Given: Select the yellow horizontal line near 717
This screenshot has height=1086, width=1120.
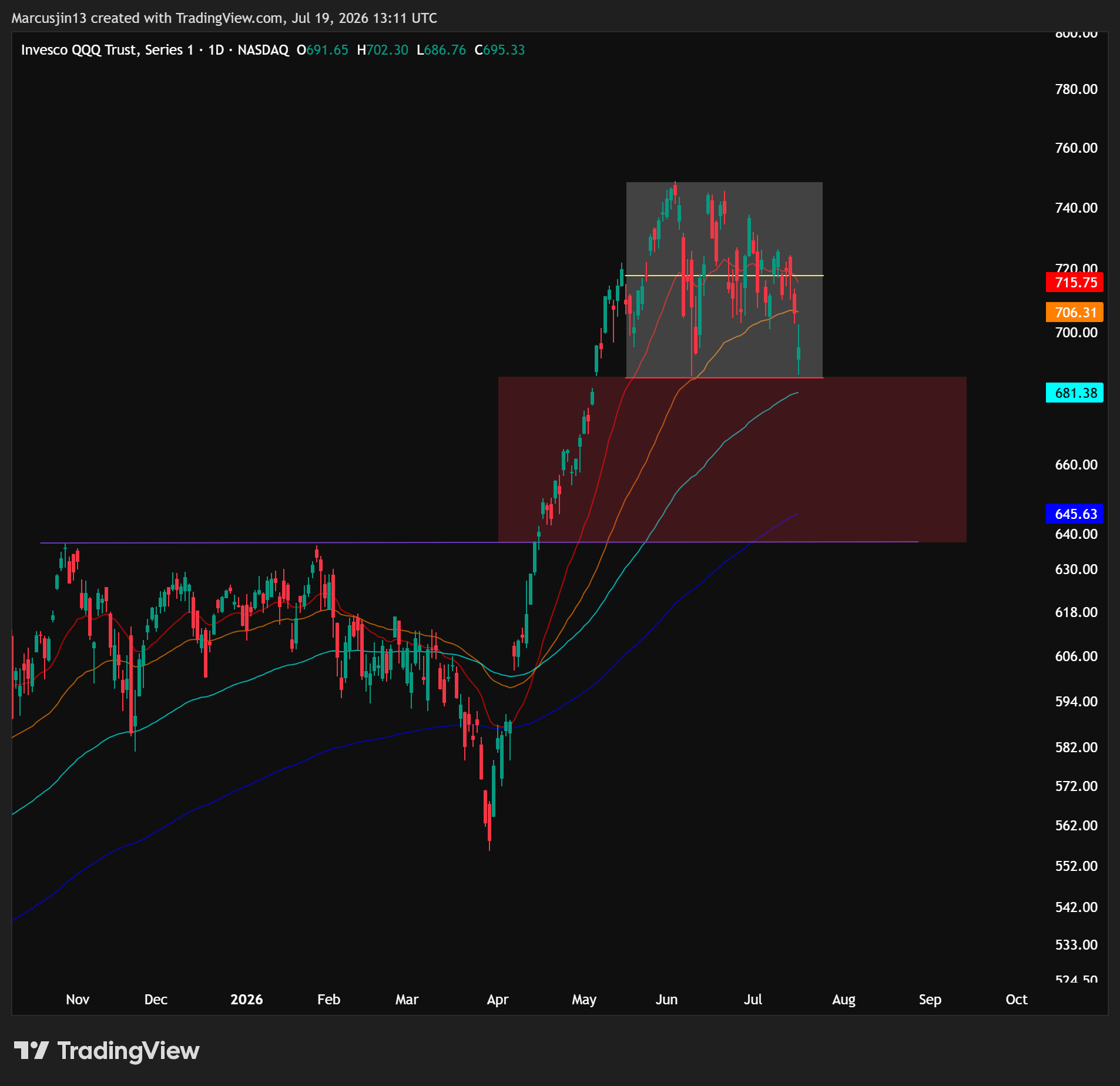Looking at the screenshot, I should tap(725, 276).
